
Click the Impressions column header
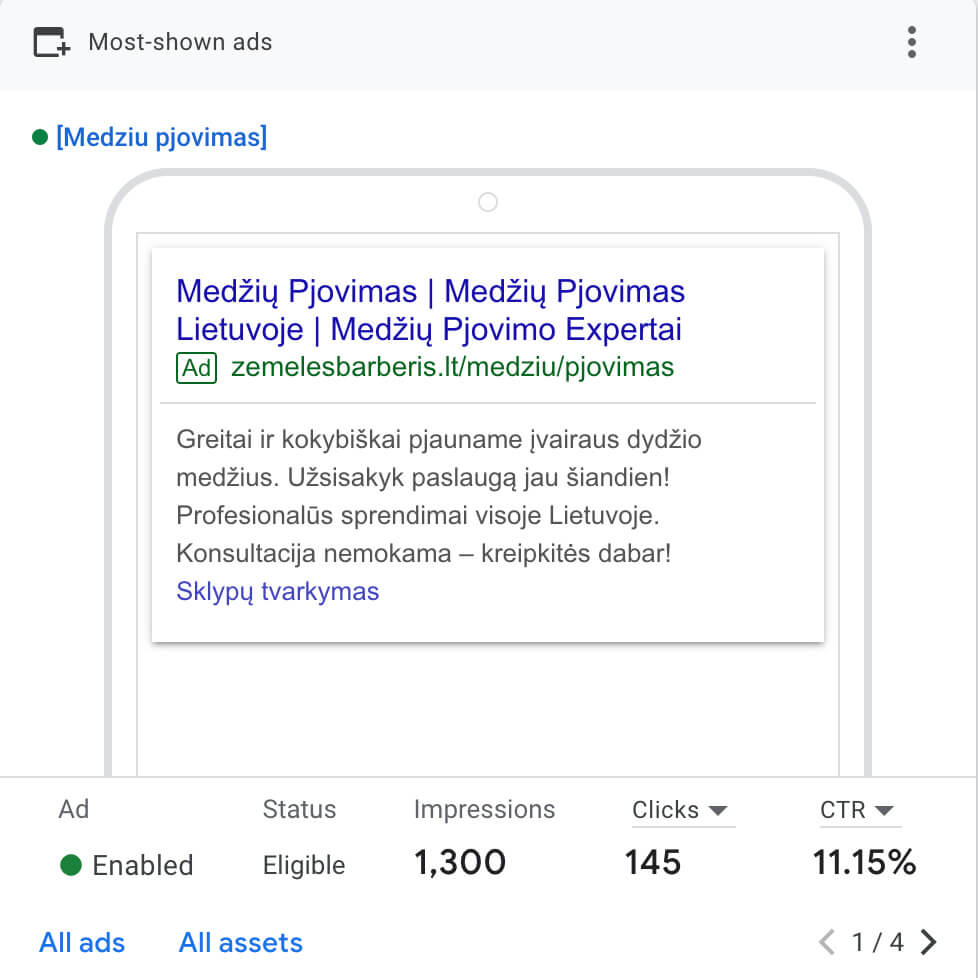[x=484, y=810]
